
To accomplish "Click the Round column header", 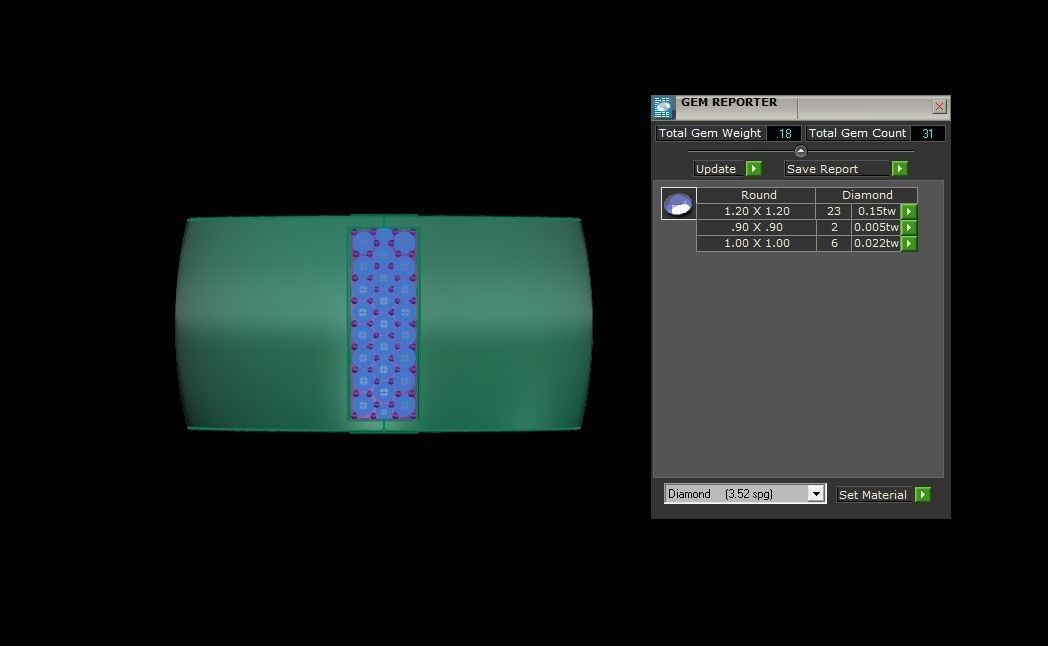I will coord(756,195).
